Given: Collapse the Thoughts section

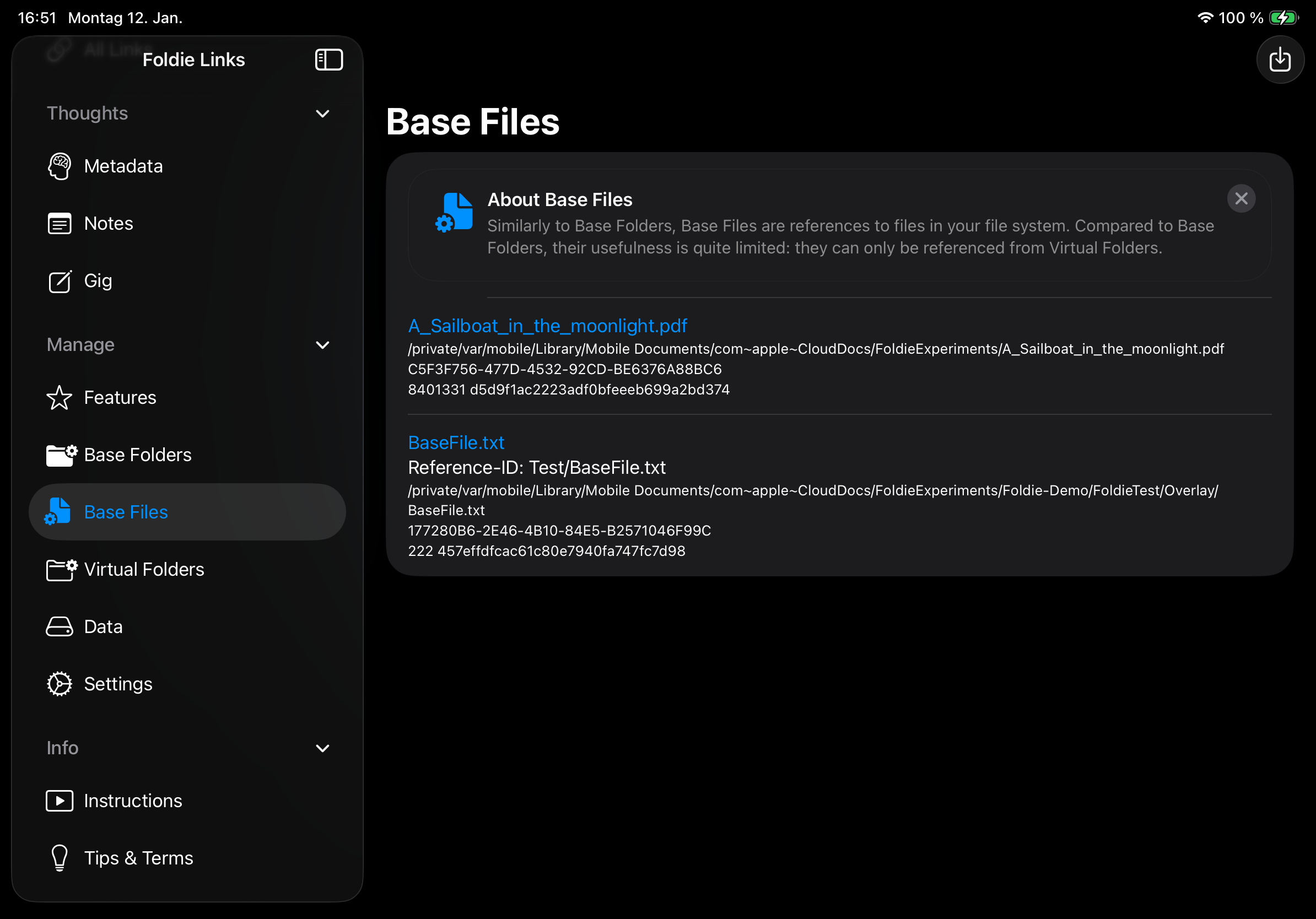Looking at the screenshot, I should (x=323, y=114).
